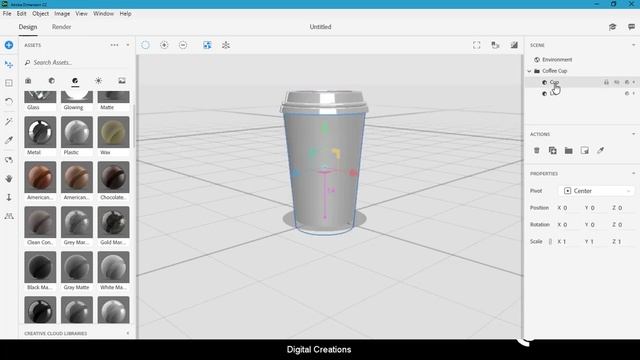Open the feedback speech bubble icon
This screenshot has width=640, height=360.
pyautogui.click(x=631, y=27)
